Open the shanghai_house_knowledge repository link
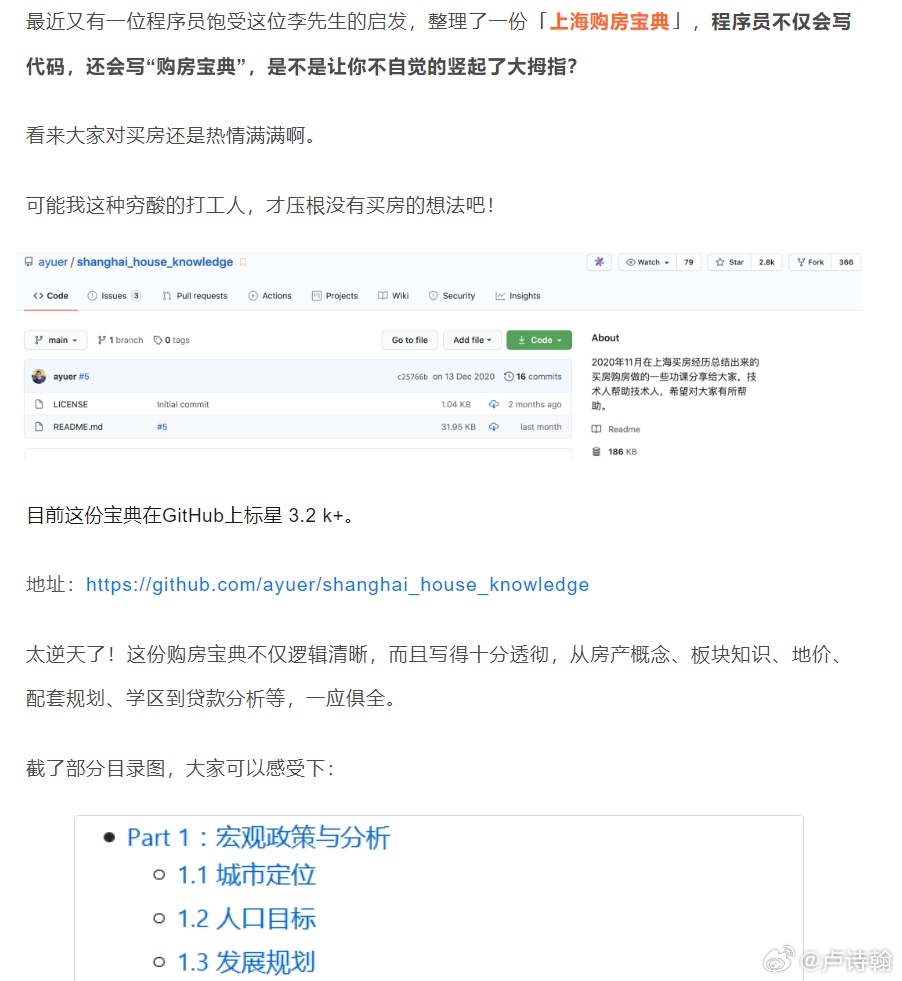902x981 pixels. pos(155,262)
